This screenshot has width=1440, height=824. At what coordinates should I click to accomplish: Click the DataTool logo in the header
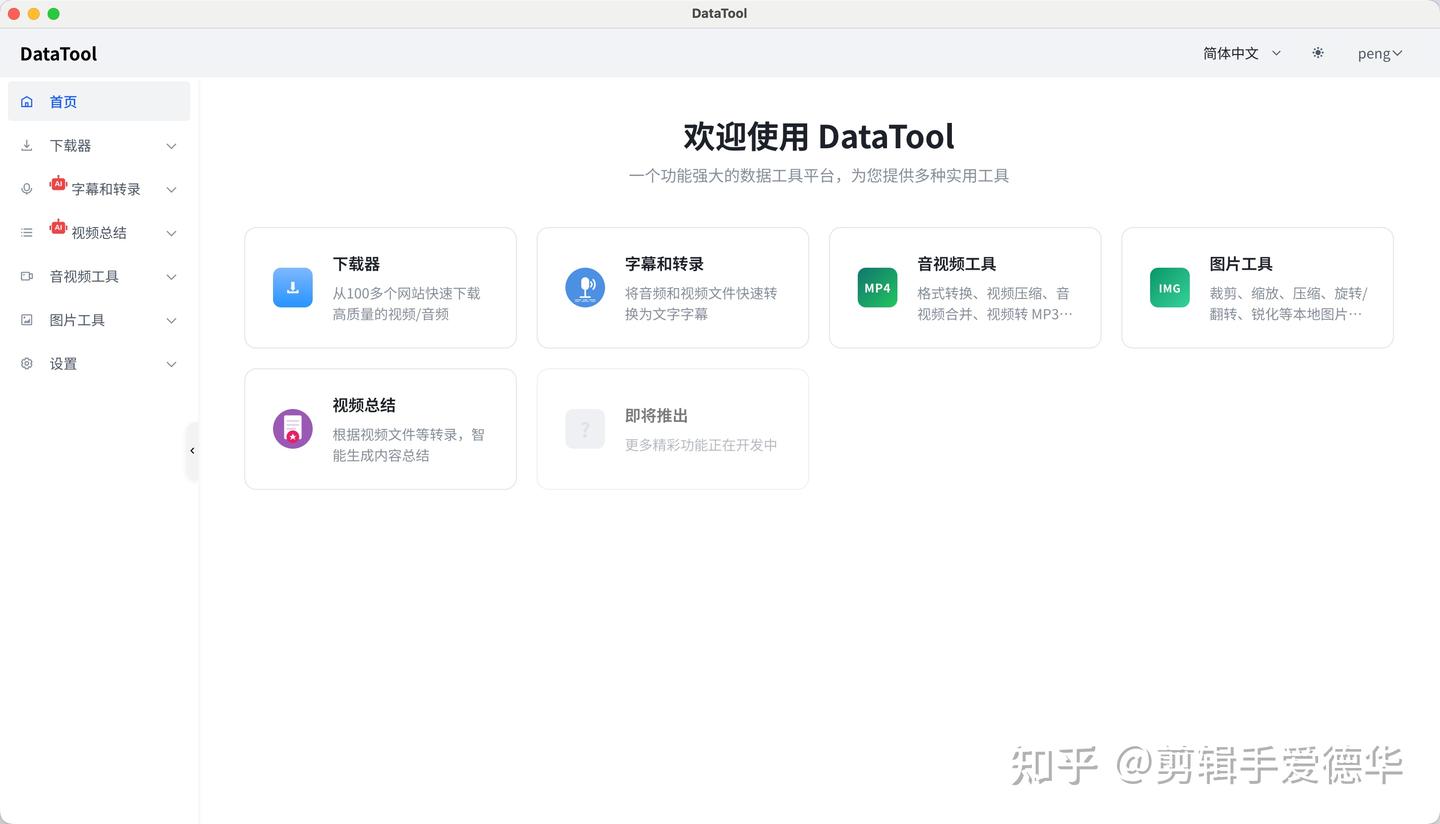coord(59,54)
